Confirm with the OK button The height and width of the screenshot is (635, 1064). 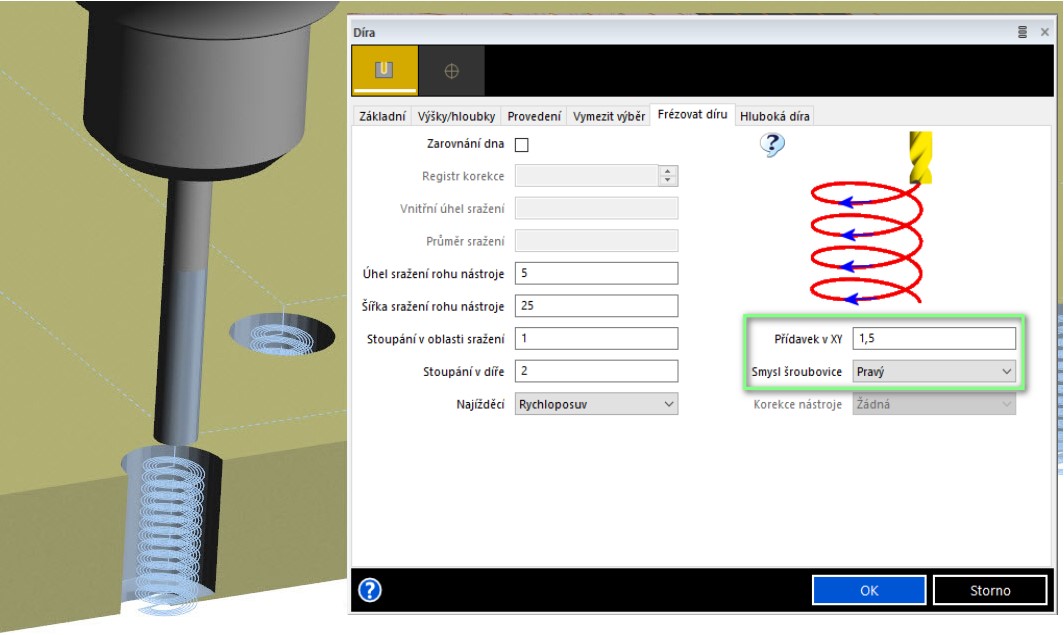868,590
